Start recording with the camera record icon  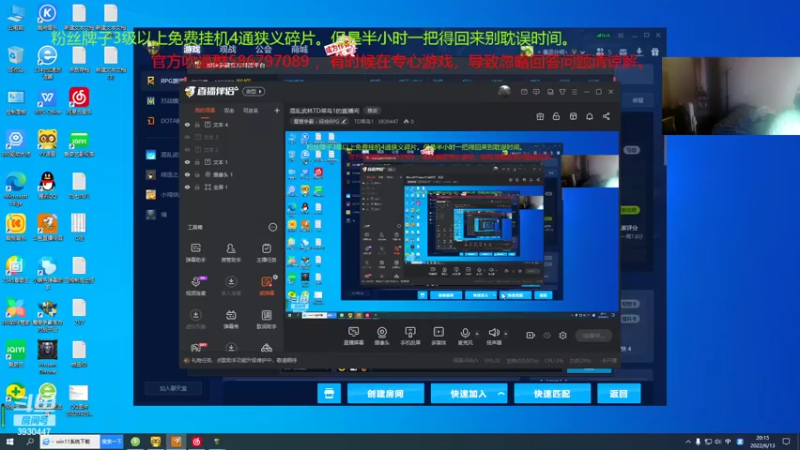pyautogui.click(x=531, y=335)
